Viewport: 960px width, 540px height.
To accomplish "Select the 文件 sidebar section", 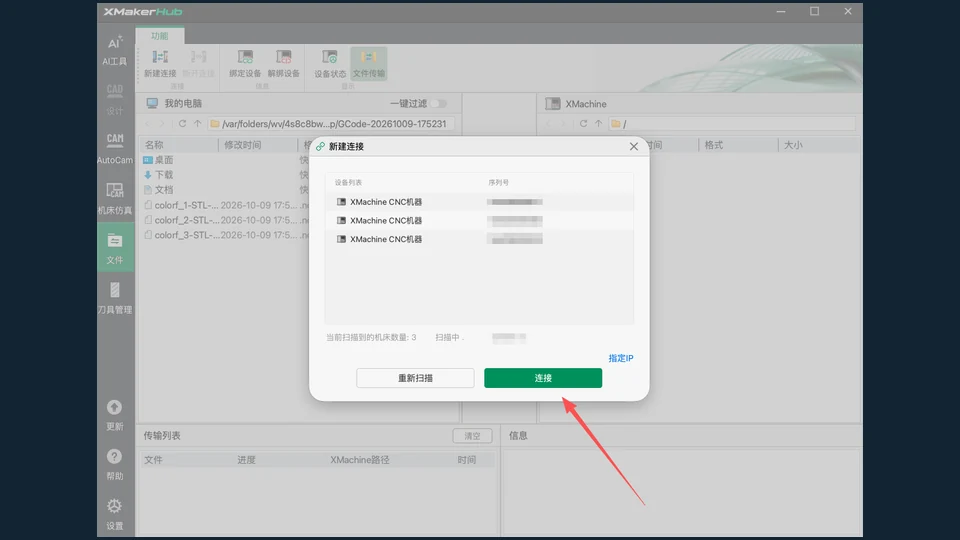I will [114, 248].
